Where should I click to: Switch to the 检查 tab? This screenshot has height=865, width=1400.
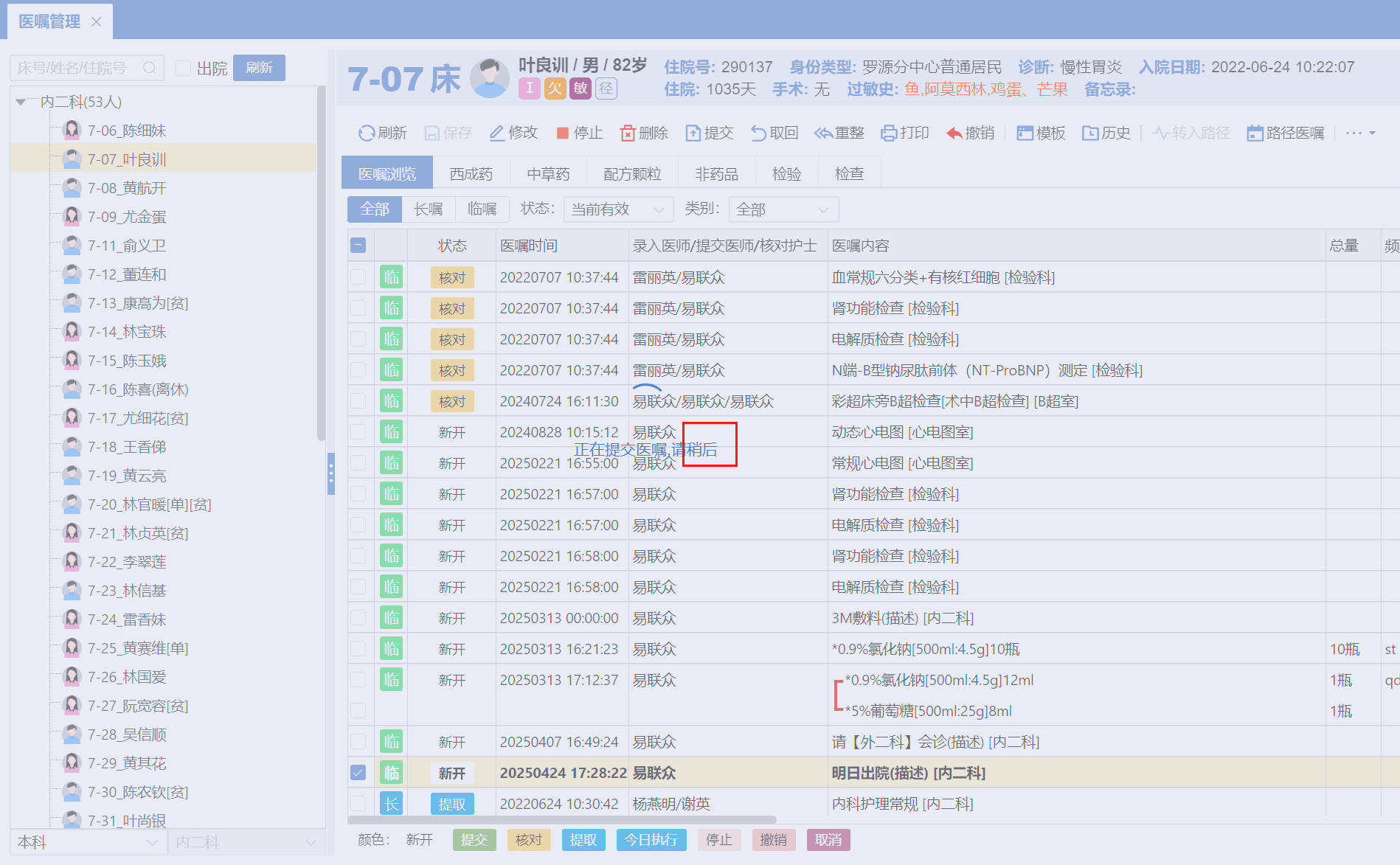(850, 174)
